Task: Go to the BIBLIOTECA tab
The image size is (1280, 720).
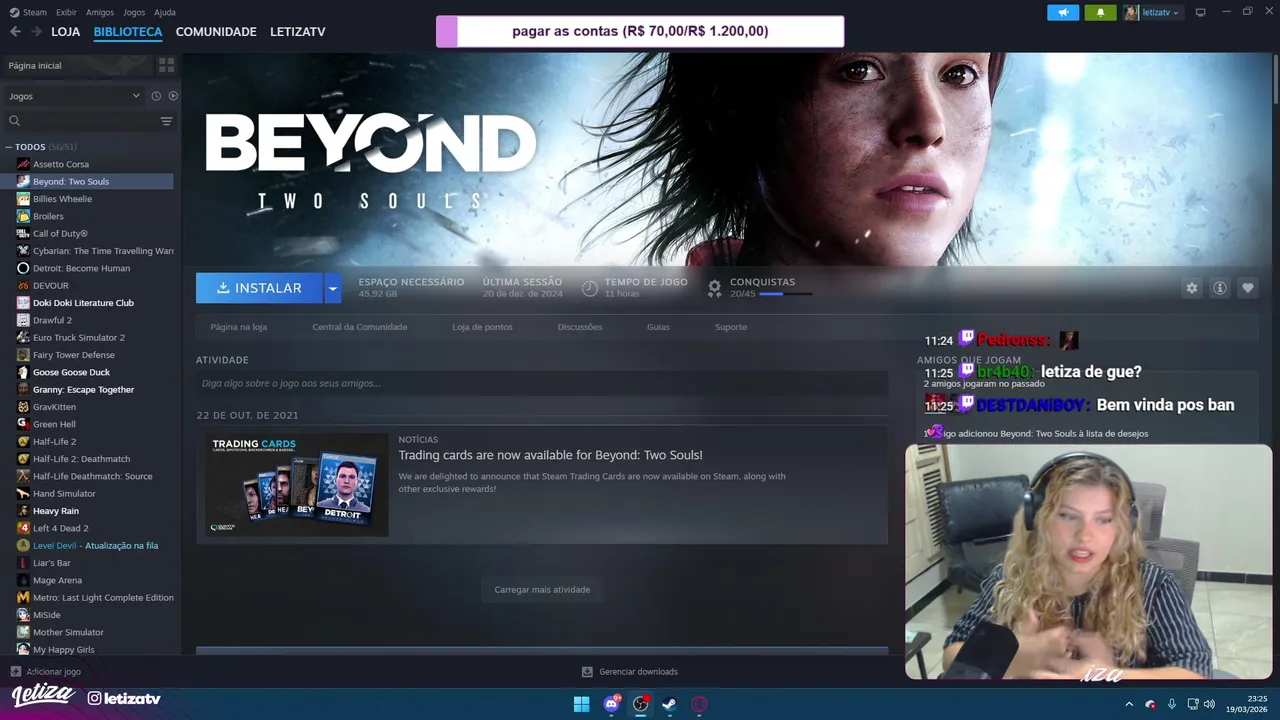Action: [x=128, y=32]
